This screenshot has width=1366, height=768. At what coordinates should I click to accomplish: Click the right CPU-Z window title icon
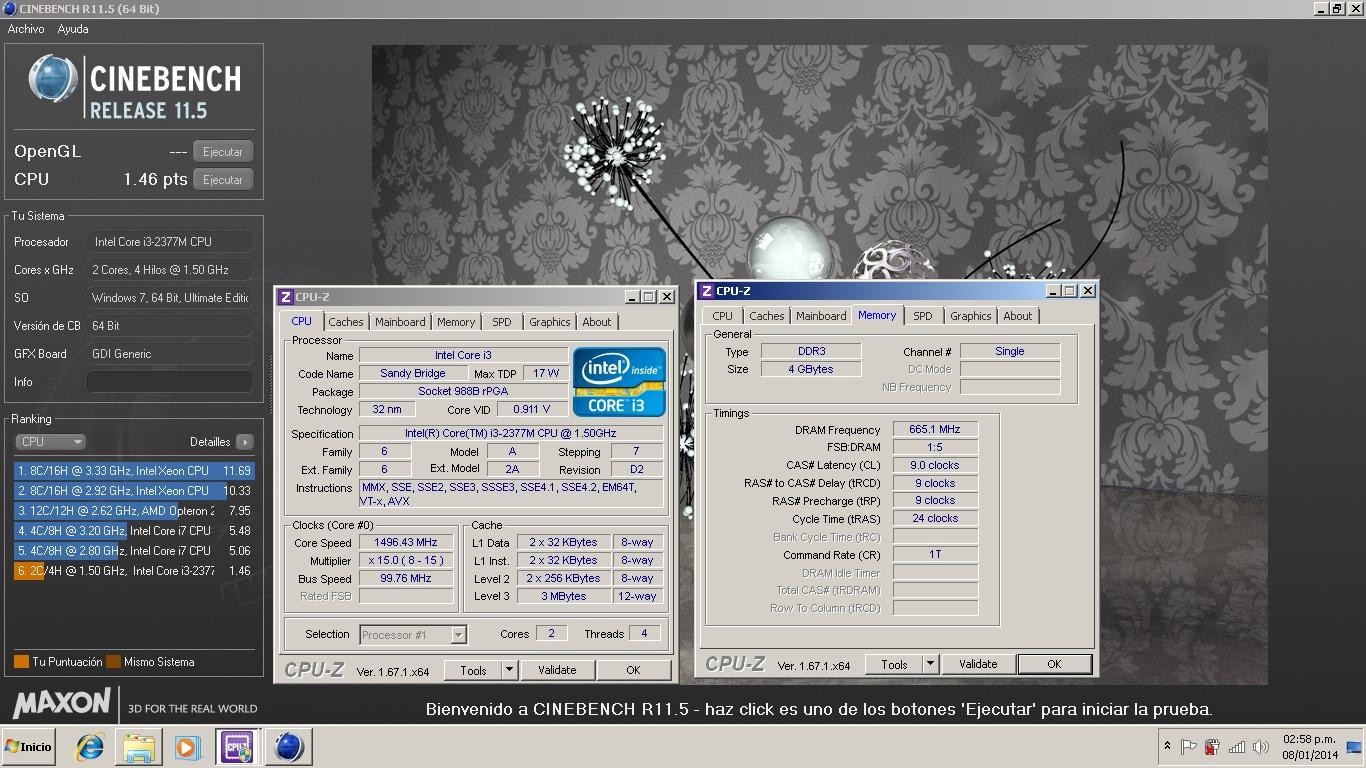click(x=707, y=291)
